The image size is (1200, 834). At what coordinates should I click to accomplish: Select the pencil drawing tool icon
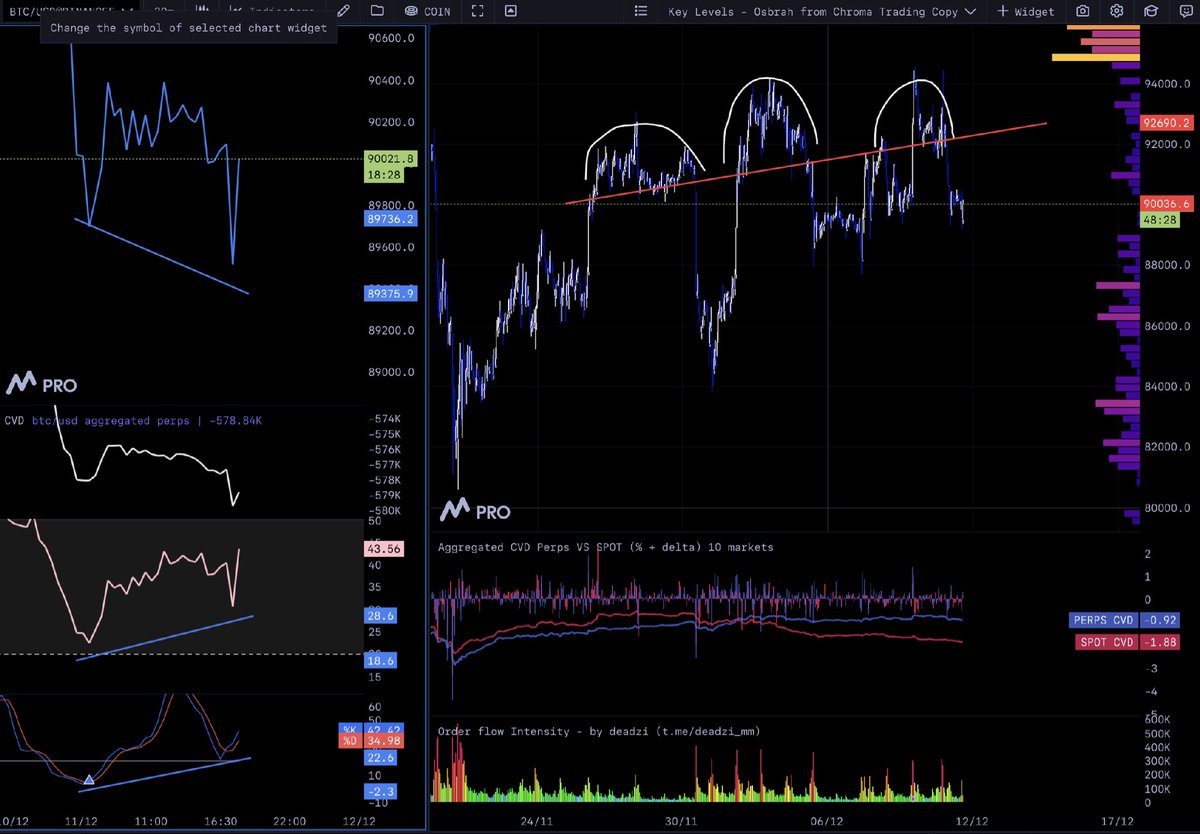pos(343,11)
